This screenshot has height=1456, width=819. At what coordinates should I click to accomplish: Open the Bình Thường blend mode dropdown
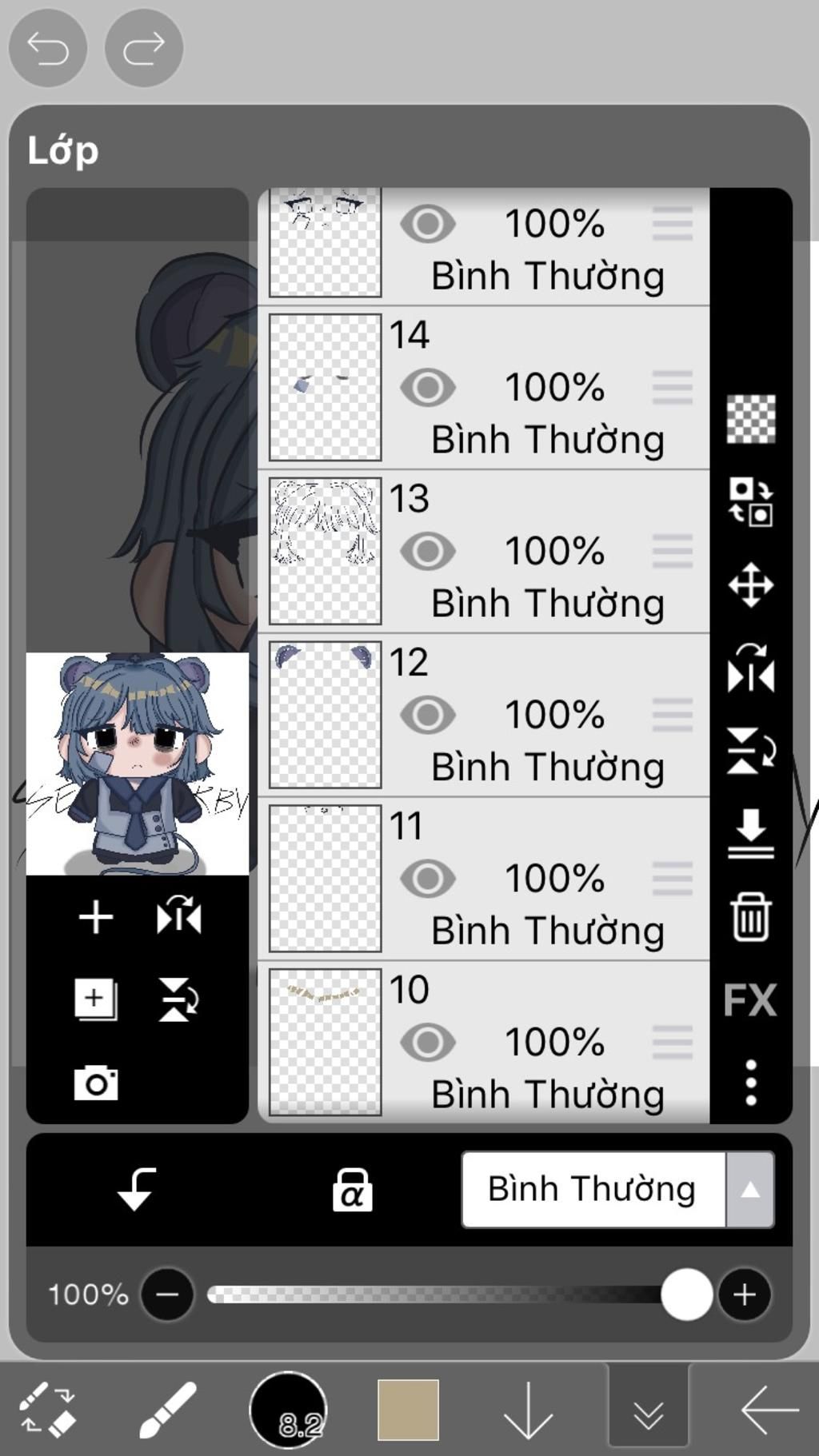[617, 1189]
